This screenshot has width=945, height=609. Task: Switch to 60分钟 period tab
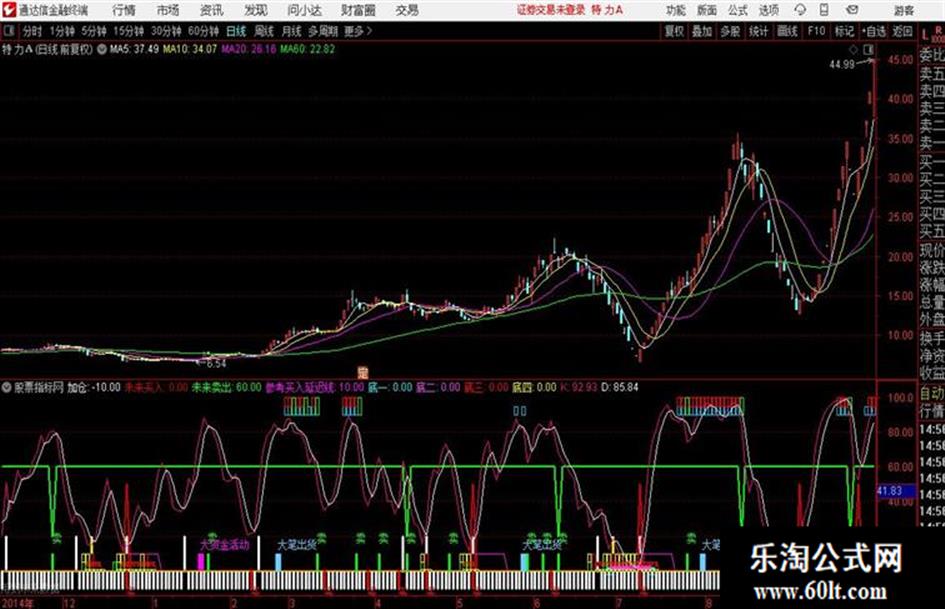coord(203,31)
